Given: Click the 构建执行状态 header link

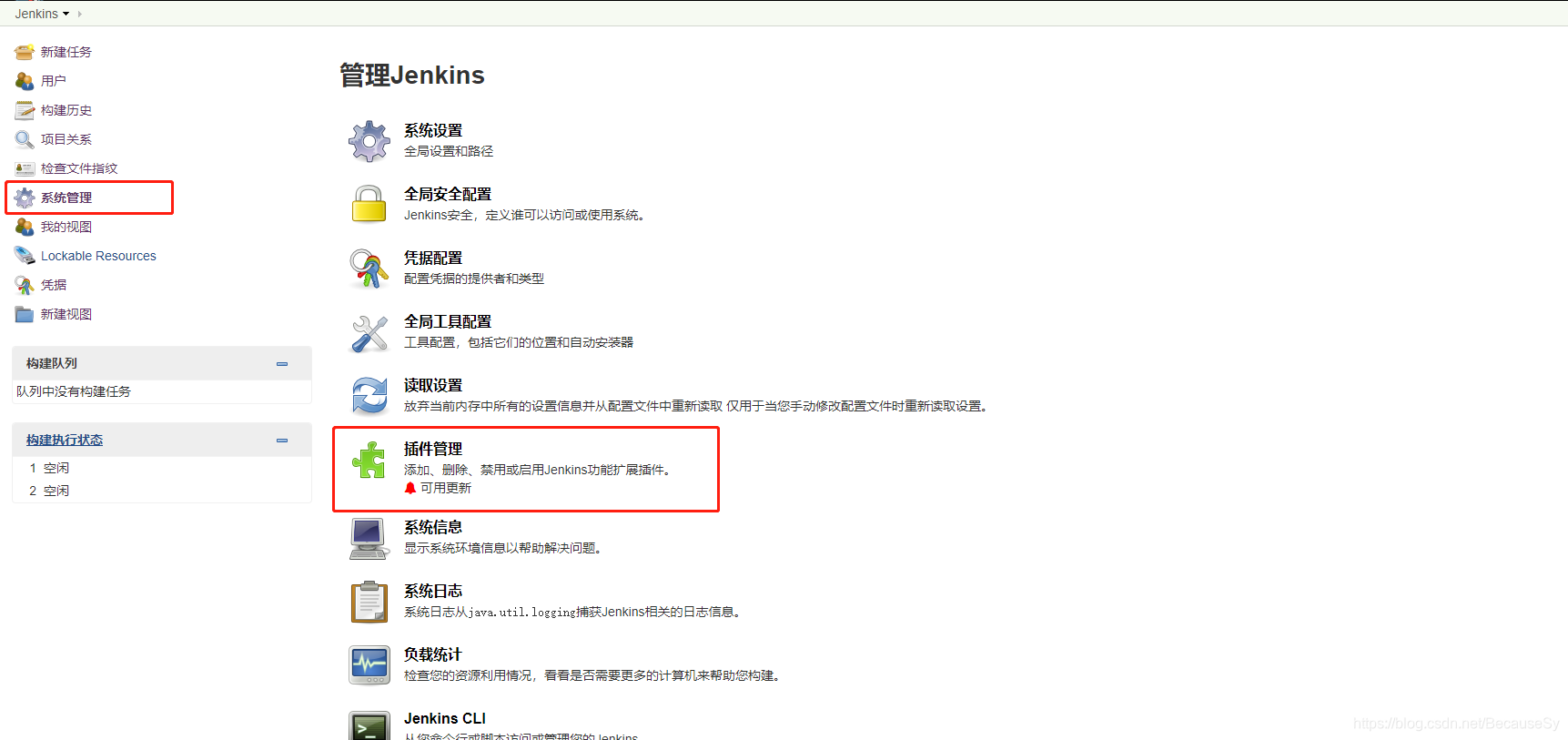Looking at the screenshot, I should [65, 440].
